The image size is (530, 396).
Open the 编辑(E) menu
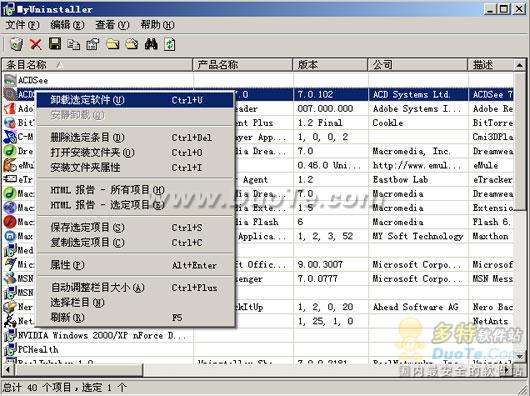tap(67, 25)
